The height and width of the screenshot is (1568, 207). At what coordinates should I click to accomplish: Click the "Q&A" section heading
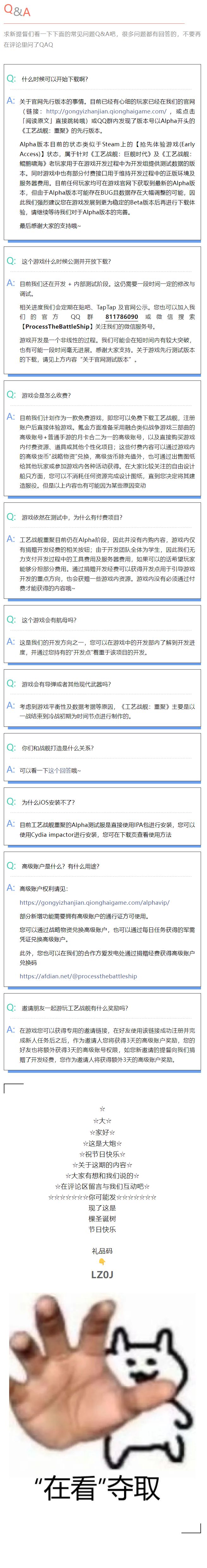click(17, 11)
